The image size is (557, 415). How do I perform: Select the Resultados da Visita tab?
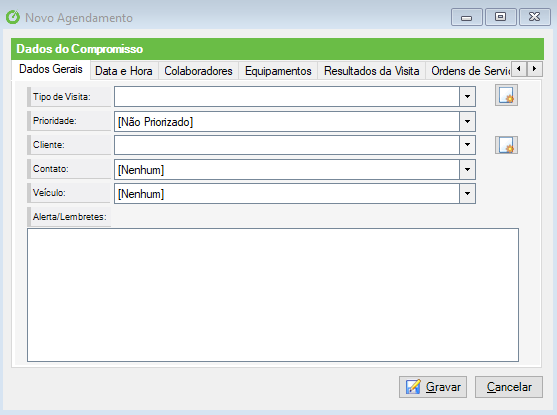coord(372,71)
